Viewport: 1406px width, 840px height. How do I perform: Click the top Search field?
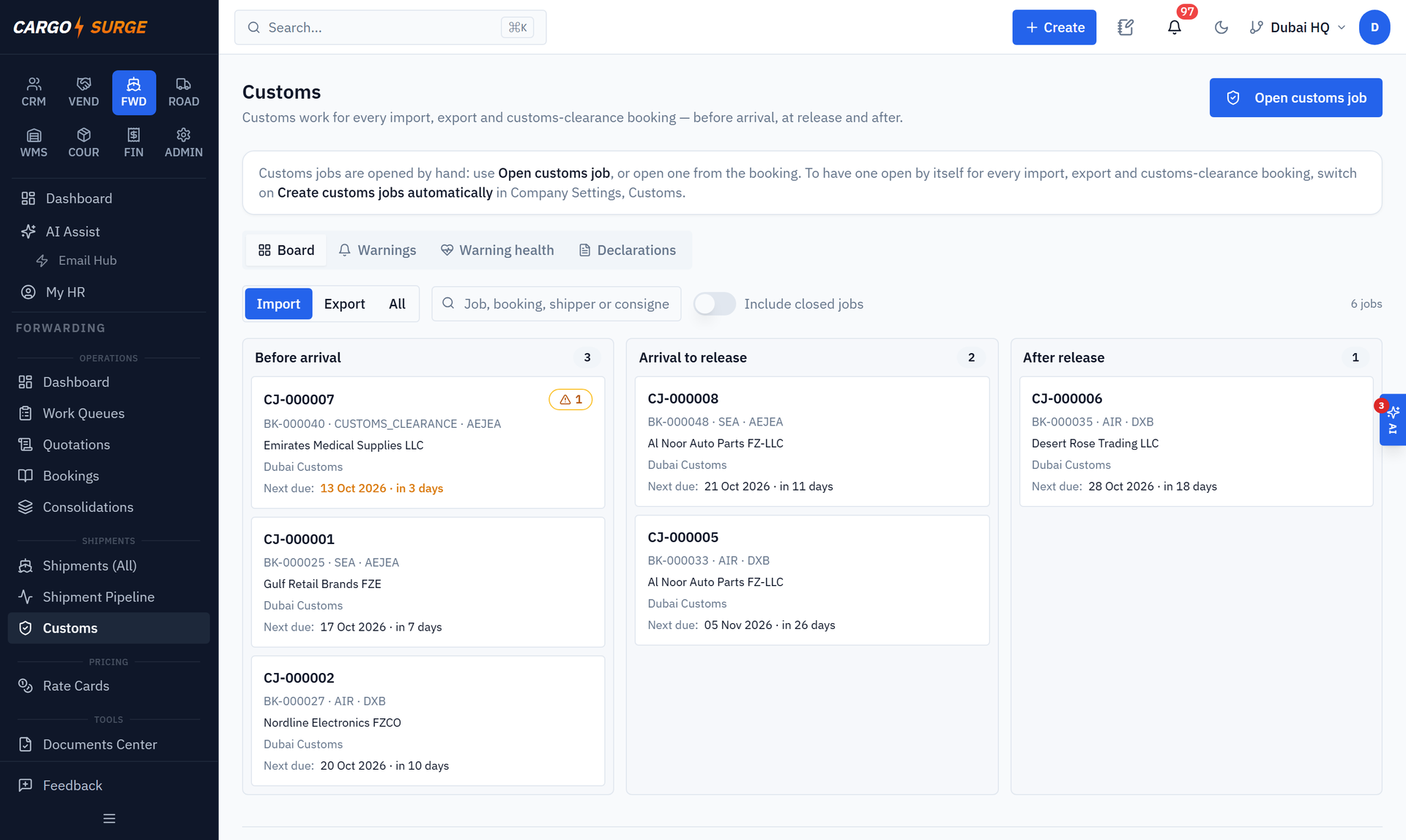[390, 27]
